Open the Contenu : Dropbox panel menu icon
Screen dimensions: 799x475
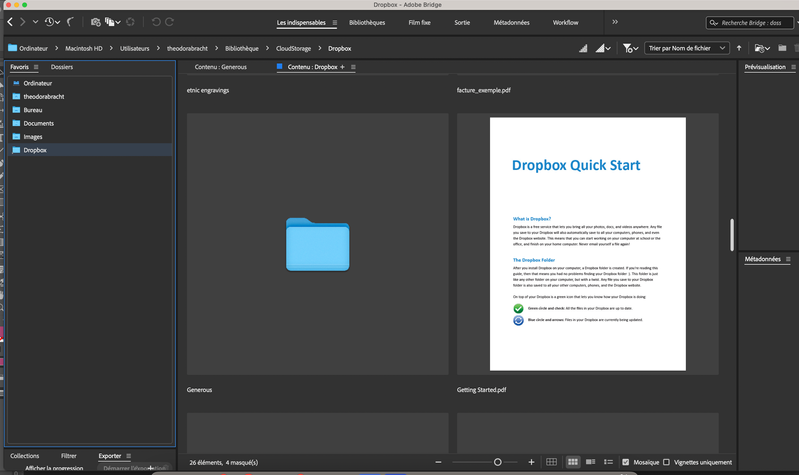[353, 67]
